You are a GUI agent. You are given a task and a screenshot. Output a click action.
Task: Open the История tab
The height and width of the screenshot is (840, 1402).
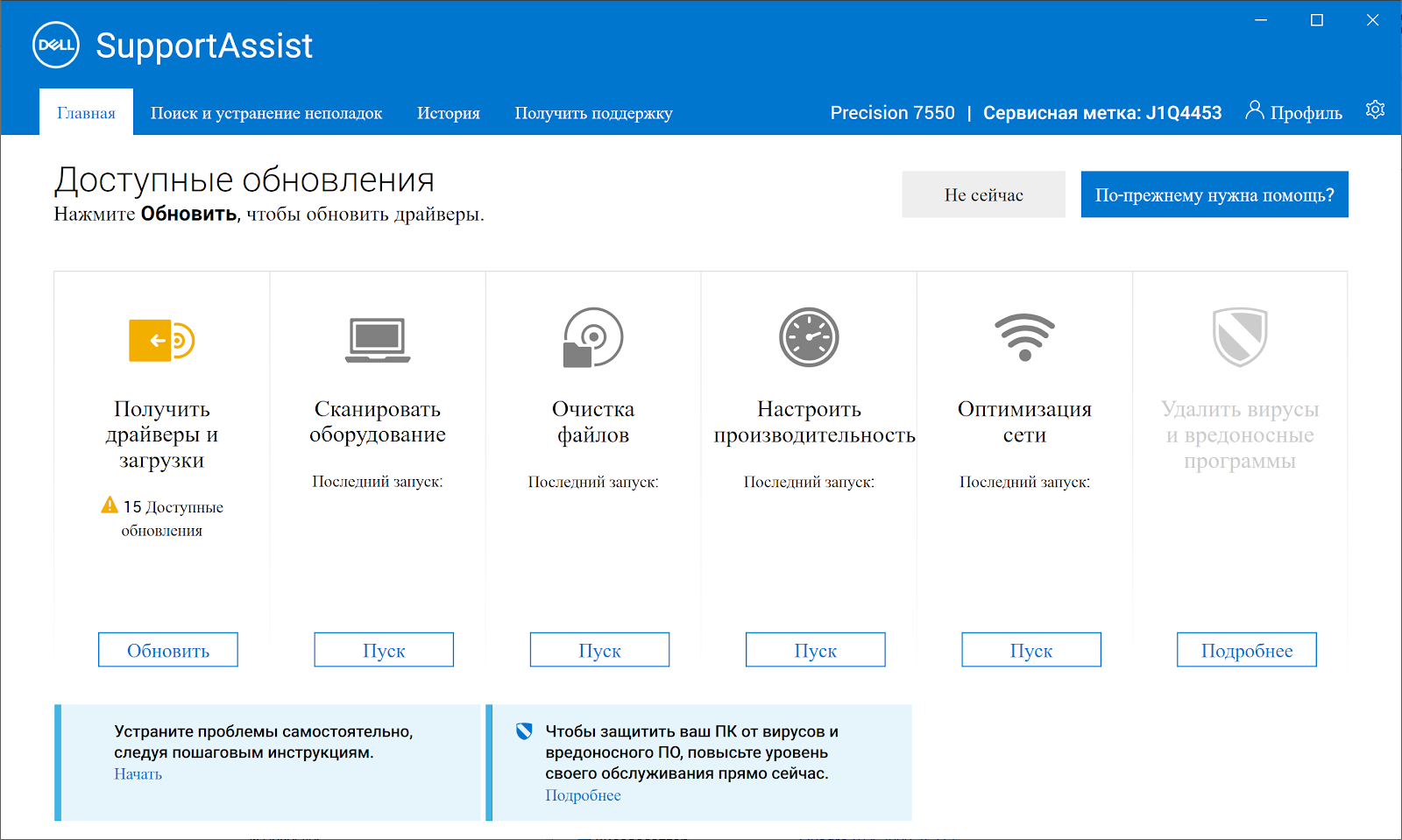point(449,112)
